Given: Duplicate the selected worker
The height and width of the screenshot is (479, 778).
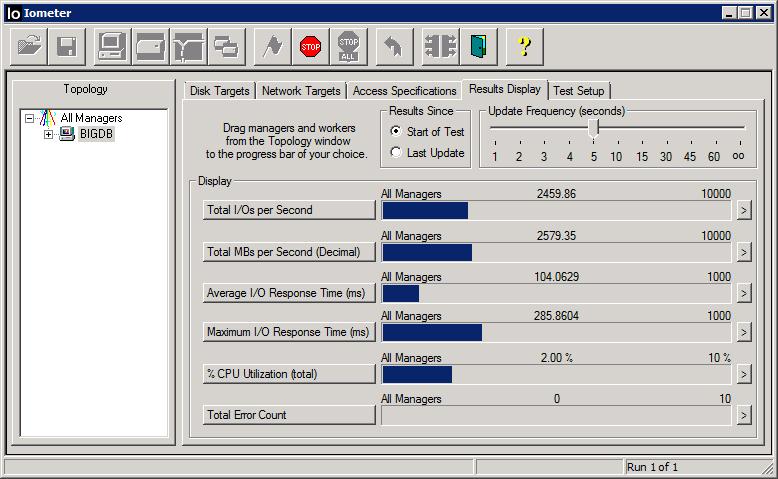Looking at the screenshot, I should 227,47.
